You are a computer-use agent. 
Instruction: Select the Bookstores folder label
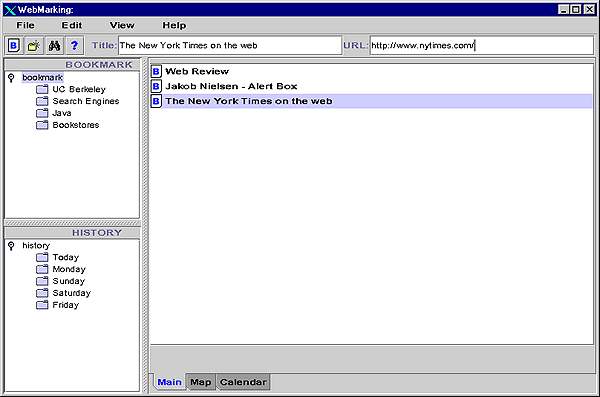tap(76, 125)
